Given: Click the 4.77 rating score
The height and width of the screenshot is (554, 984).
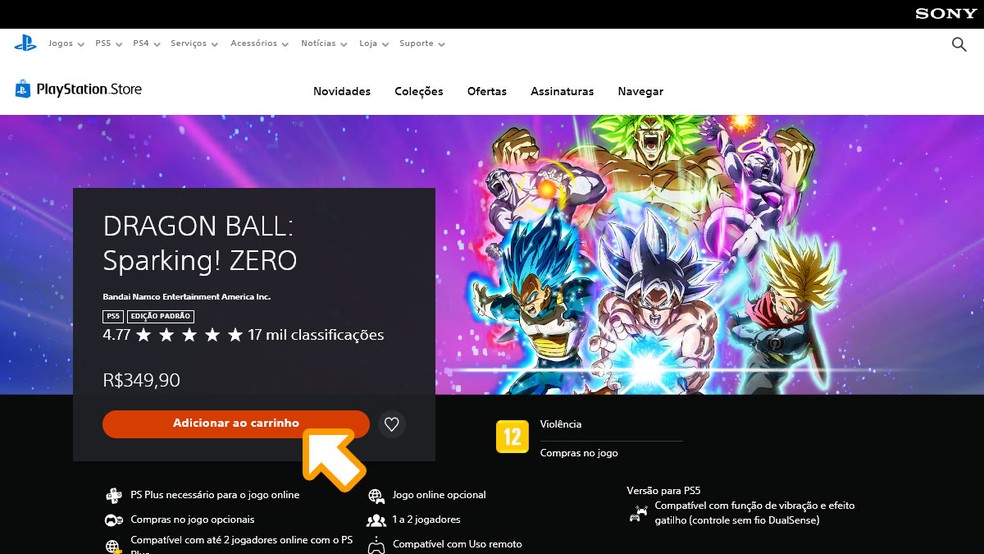Looking at the screenshot, I should tap(116, 335).
